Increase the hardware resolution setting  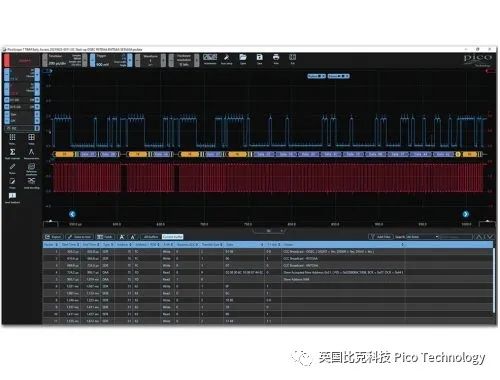pyautogui.click(x=197, y=60)
